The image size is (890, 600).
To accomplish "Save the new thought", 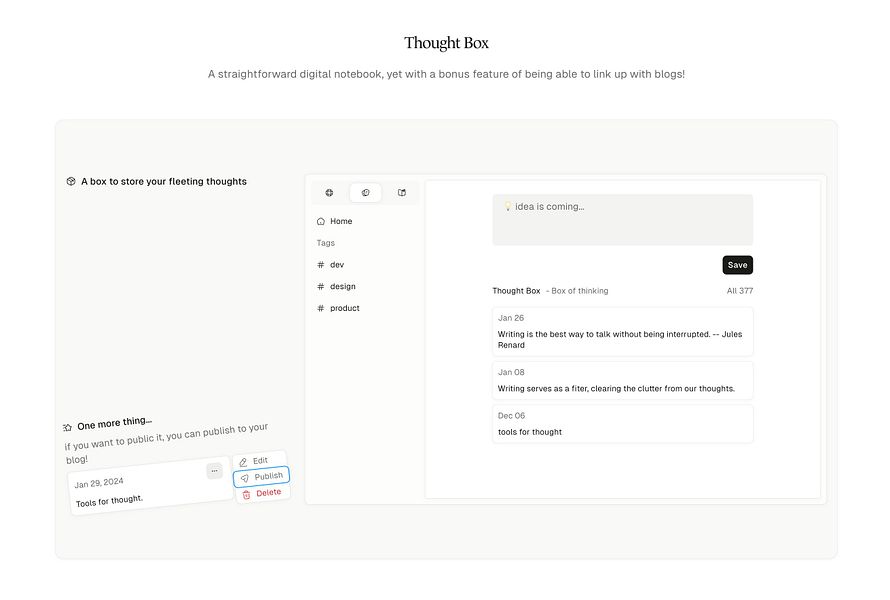I will tap(737, 265).
